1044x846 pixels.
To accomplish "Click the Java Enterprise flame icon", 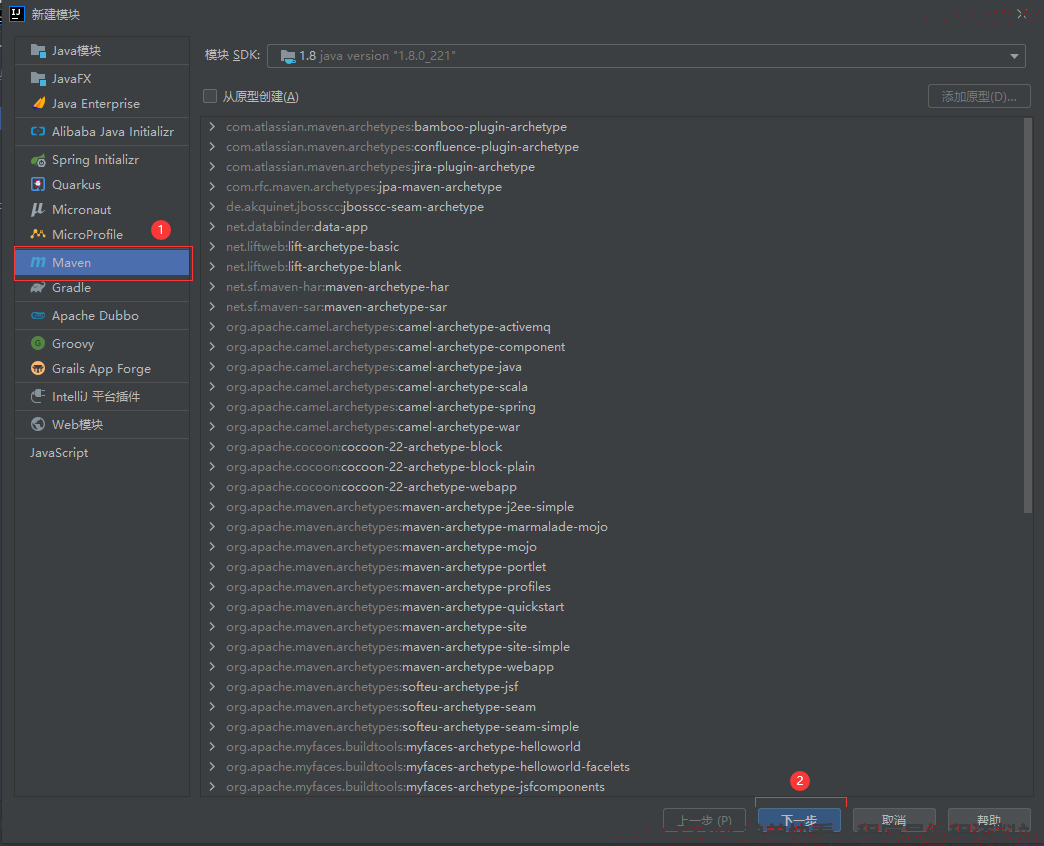I will 39,103.
